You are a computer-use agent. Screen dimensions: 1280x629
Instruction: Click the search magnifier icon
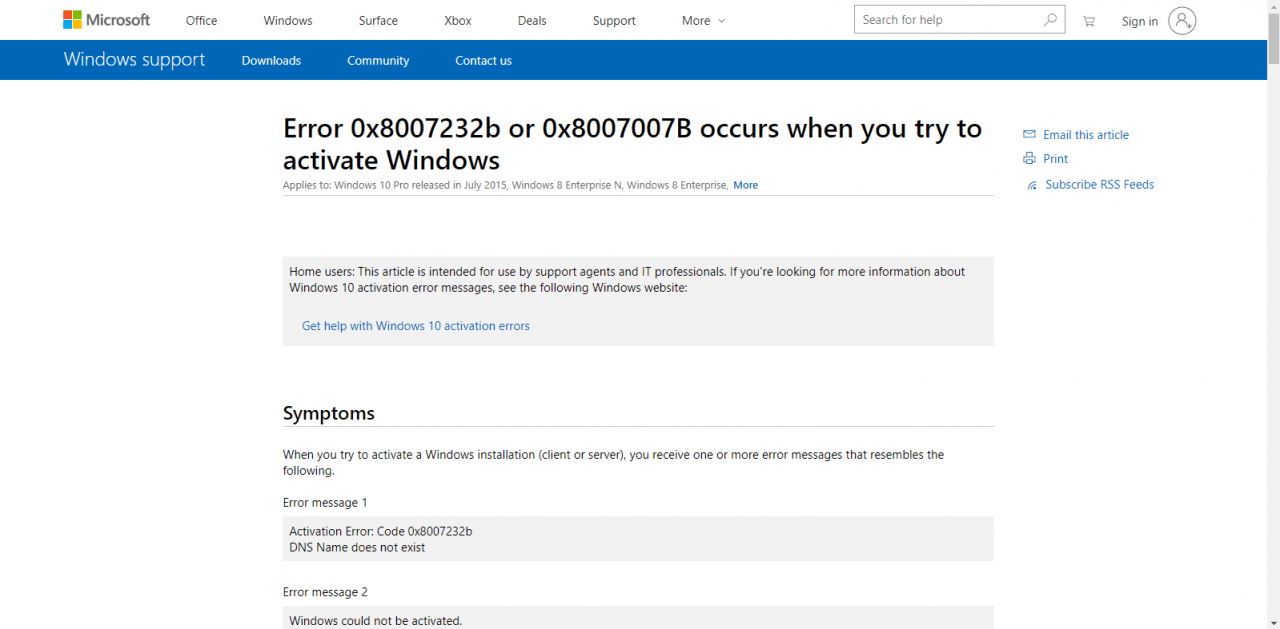pyautogui.click(x=1050, y=20)
